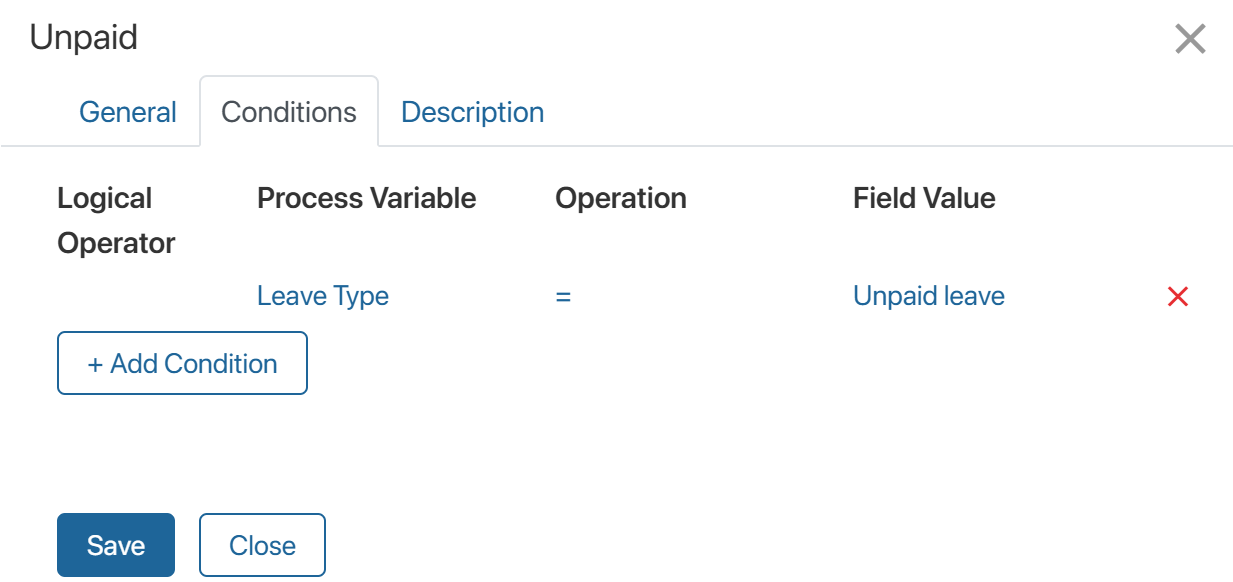The image size is (1233, 582).
Task: Click the Operation column header
Action: 621,198
